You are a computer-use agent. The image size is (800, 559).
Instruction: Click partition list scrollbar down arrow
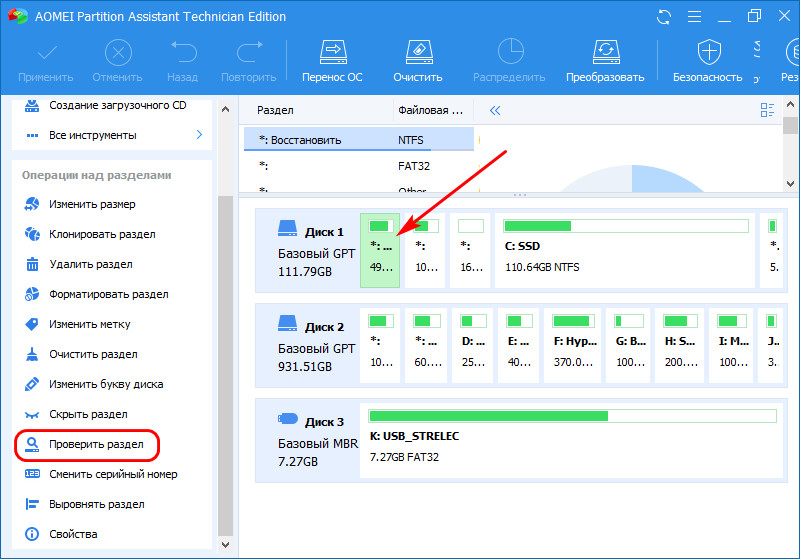790,184
